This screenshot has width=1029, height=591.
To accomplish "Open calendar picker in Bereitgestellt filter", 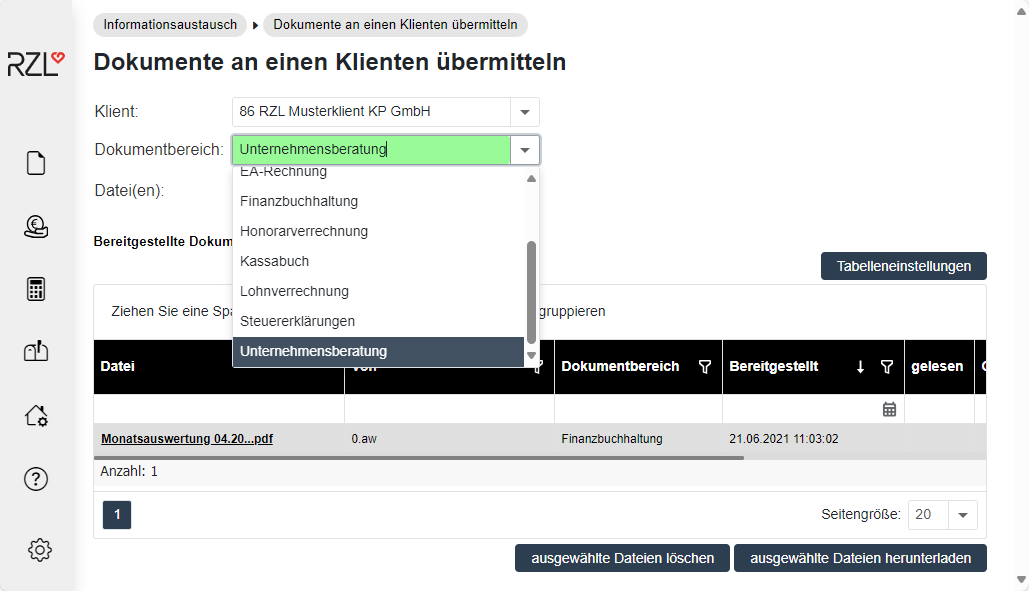I will point(889,409).
